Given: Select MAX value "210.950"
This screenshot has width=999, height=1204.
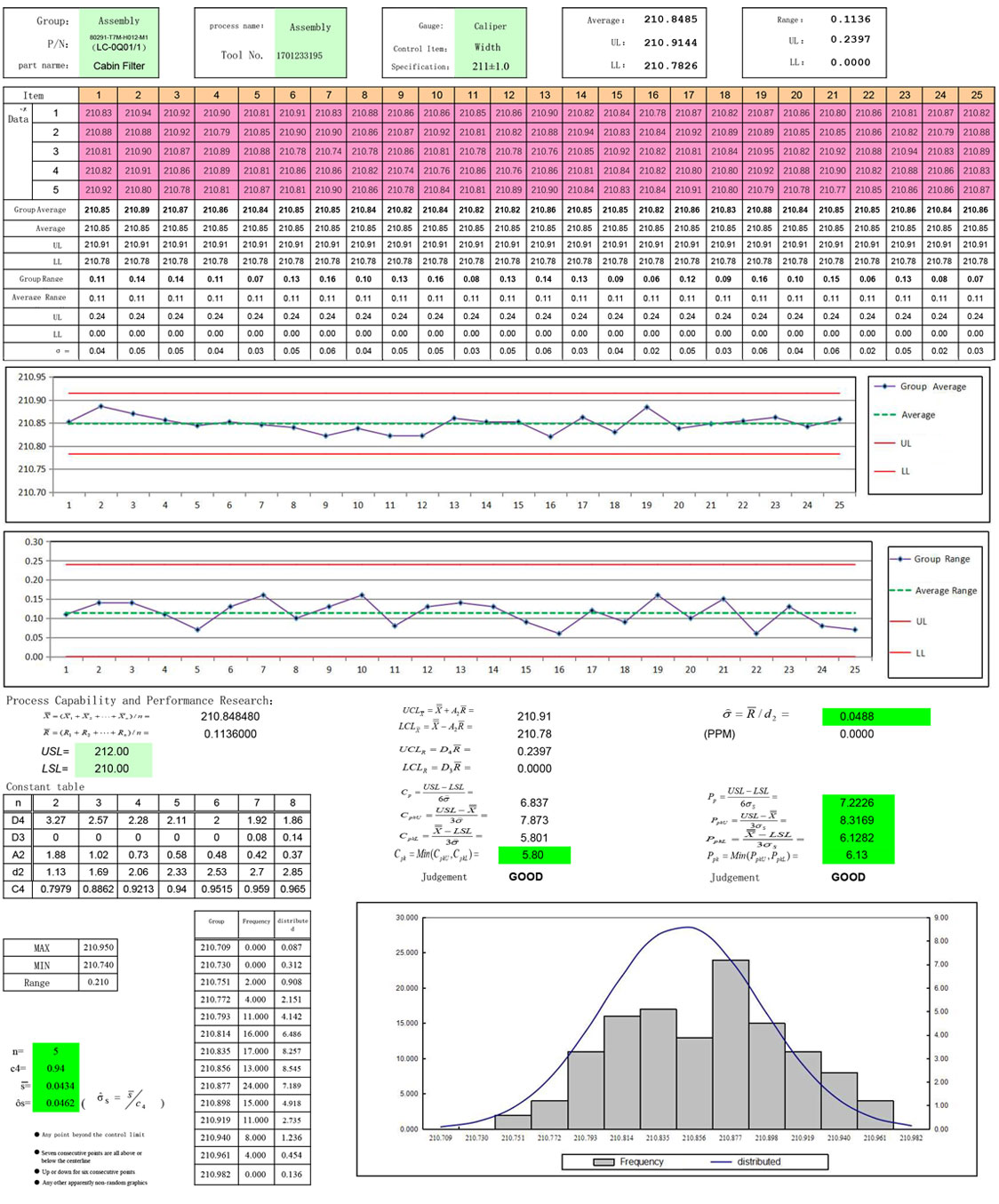Looking at the screenshot, I should (99, 947).
